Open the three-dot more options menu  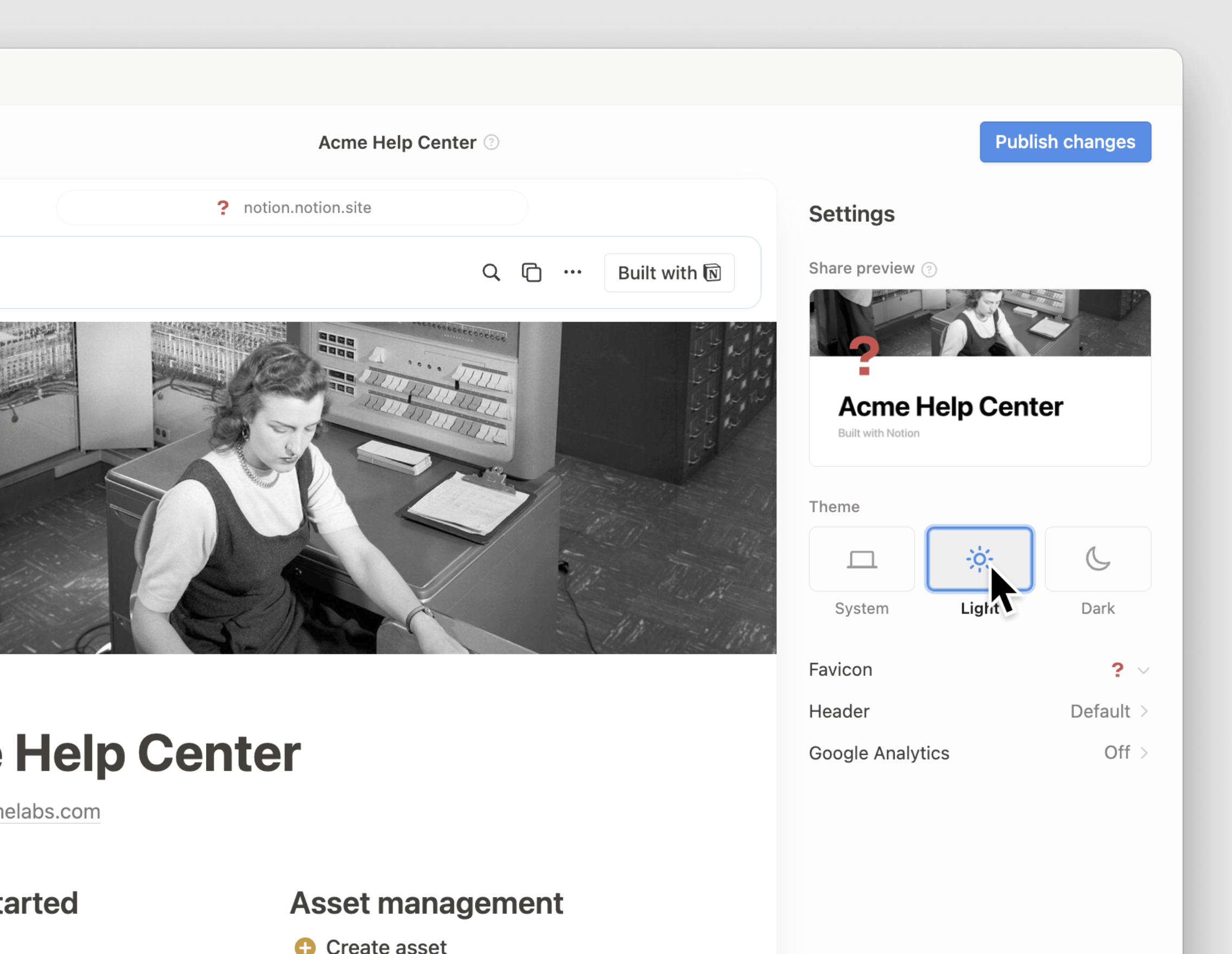click(573, 272)
